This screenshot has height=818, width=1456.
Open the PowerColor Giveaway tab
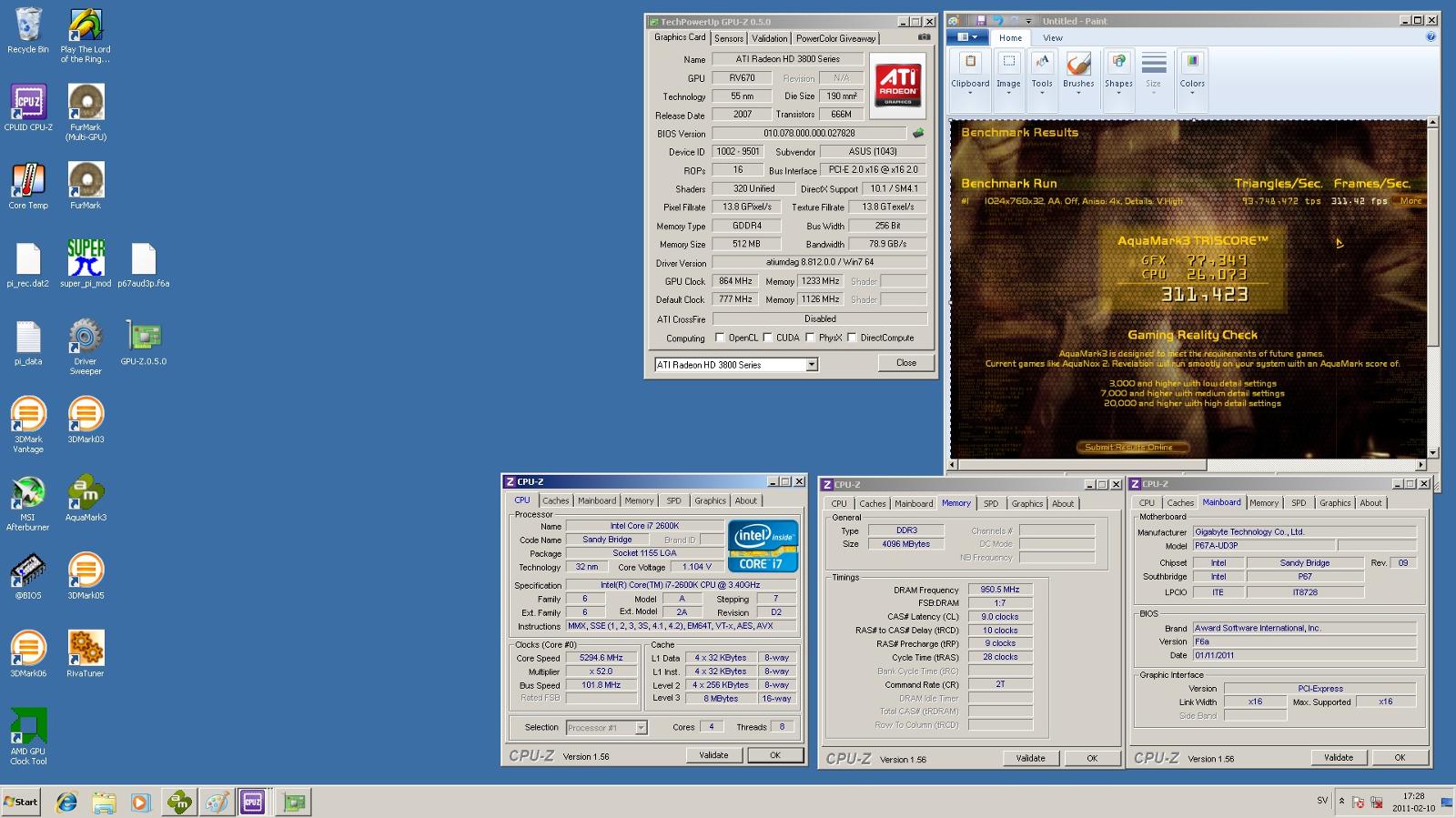coord(835,38)
